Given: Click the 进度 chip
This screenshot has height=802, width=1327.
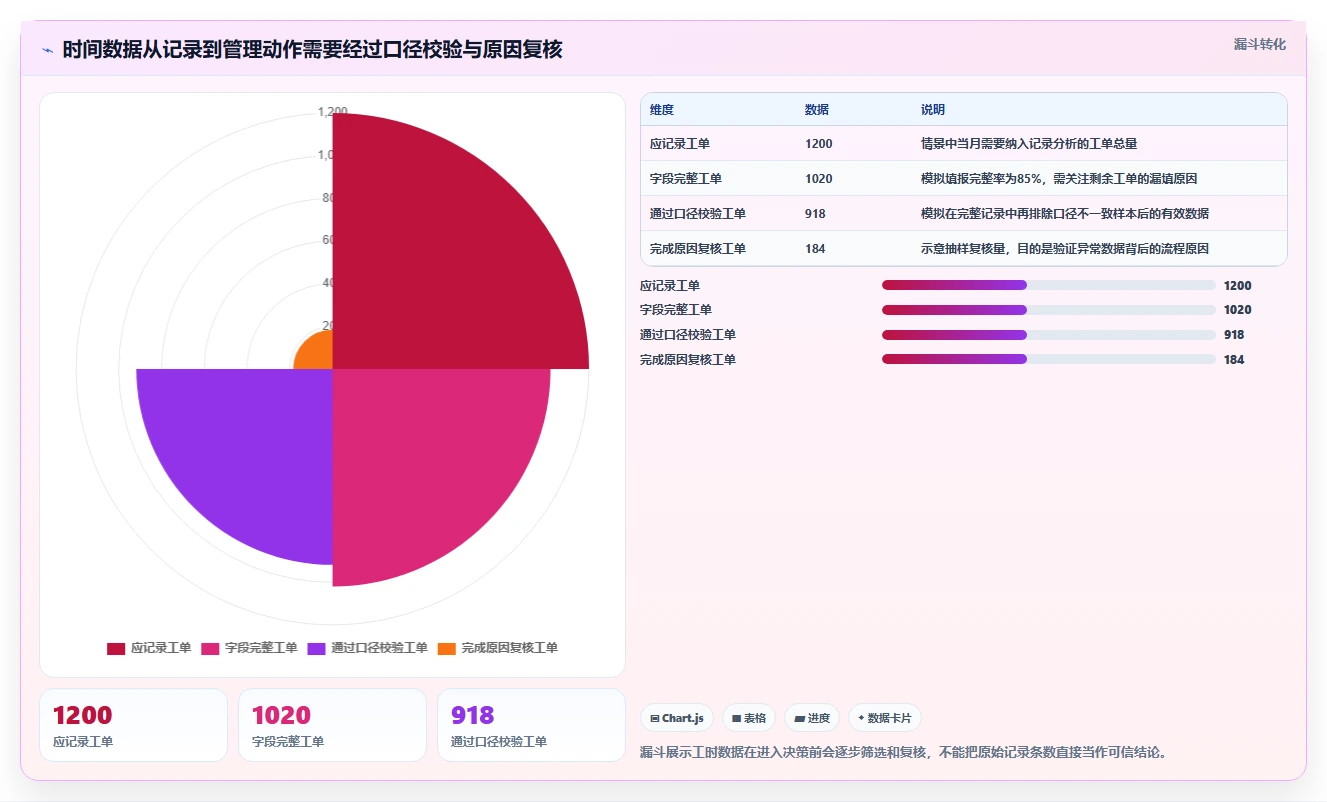Looking at the screenshot, I should click(812, 718).
